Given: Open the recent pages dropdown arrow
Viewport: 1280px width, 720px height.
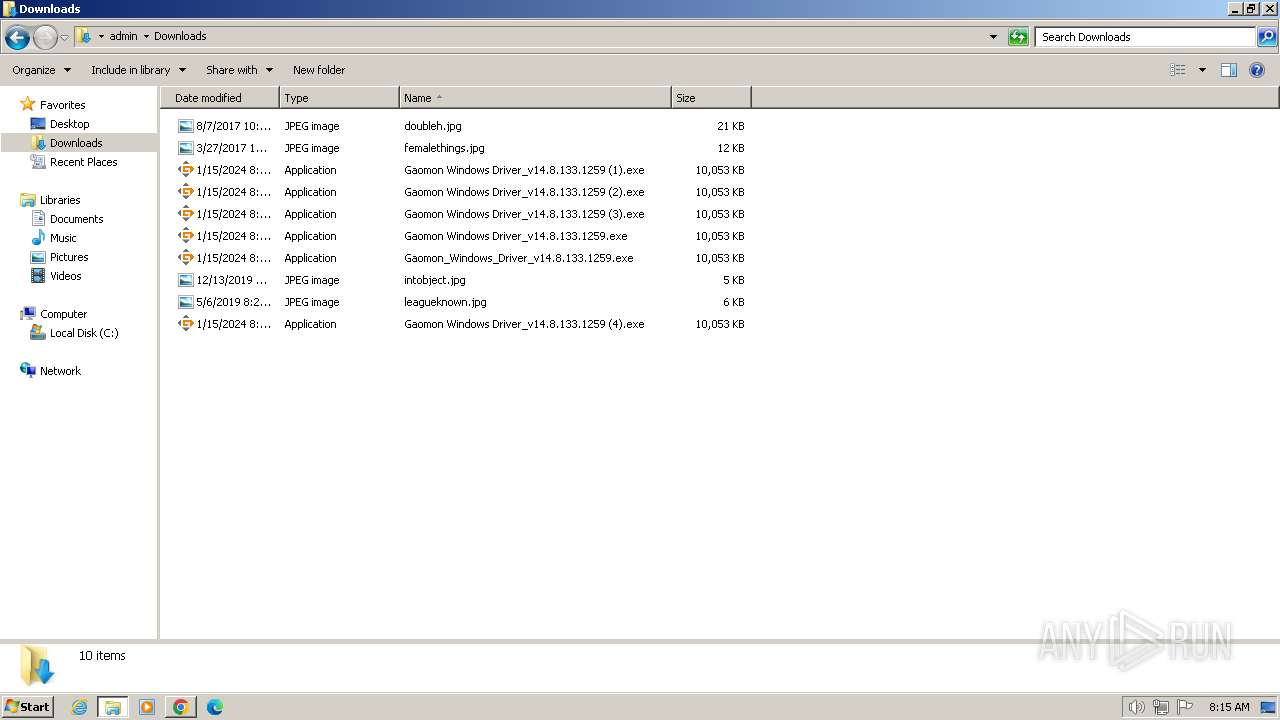Looking at the screenshot, I should (65, 38).
